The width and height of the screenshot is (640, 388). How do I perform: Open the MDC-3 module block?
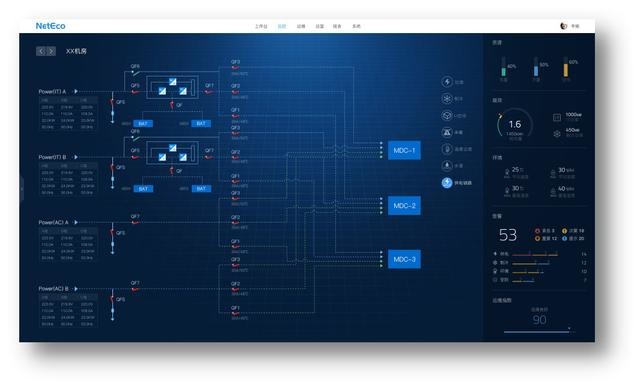tap(404, 259)
